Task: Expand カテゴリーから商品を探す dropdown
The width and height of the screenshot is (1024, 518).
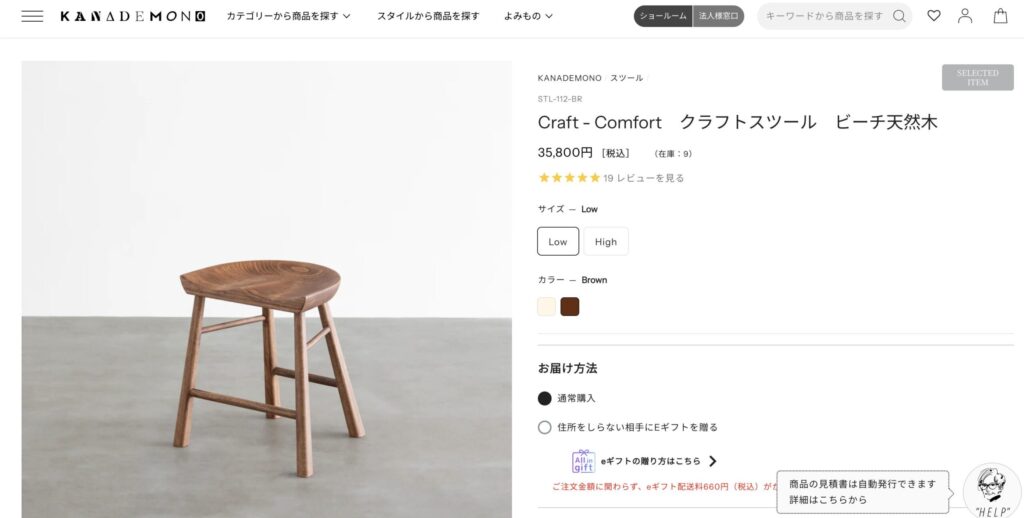Action: tap(288, 16)
